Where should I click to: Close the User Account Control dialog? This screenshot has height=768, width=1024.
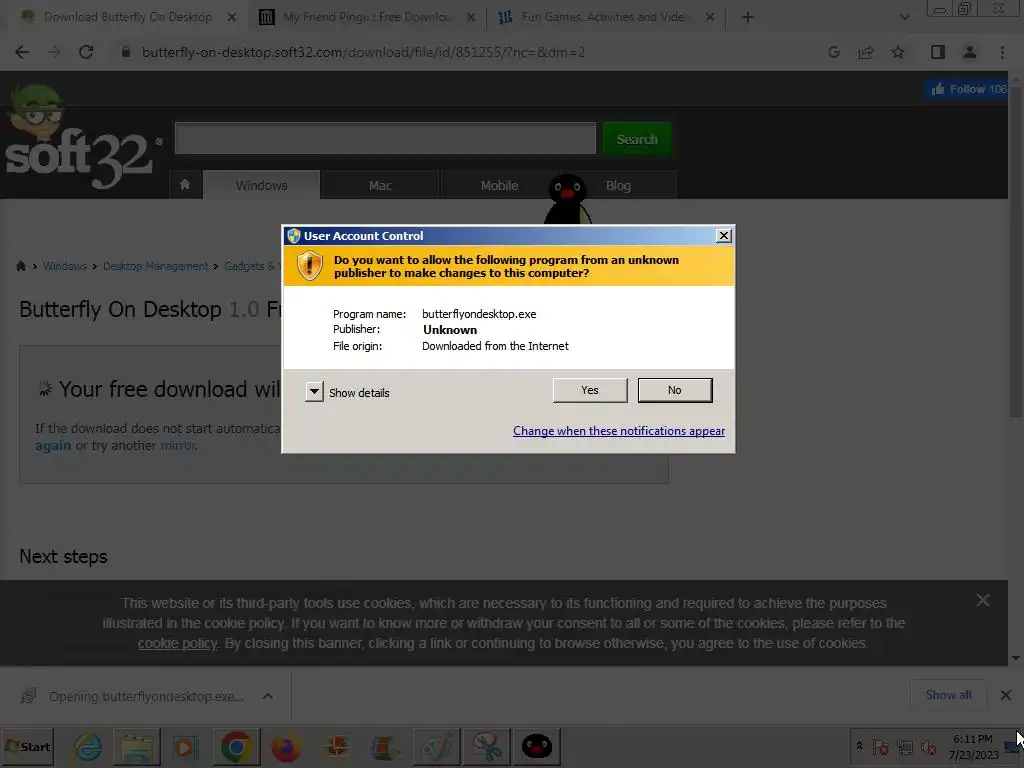coord(724,236)
